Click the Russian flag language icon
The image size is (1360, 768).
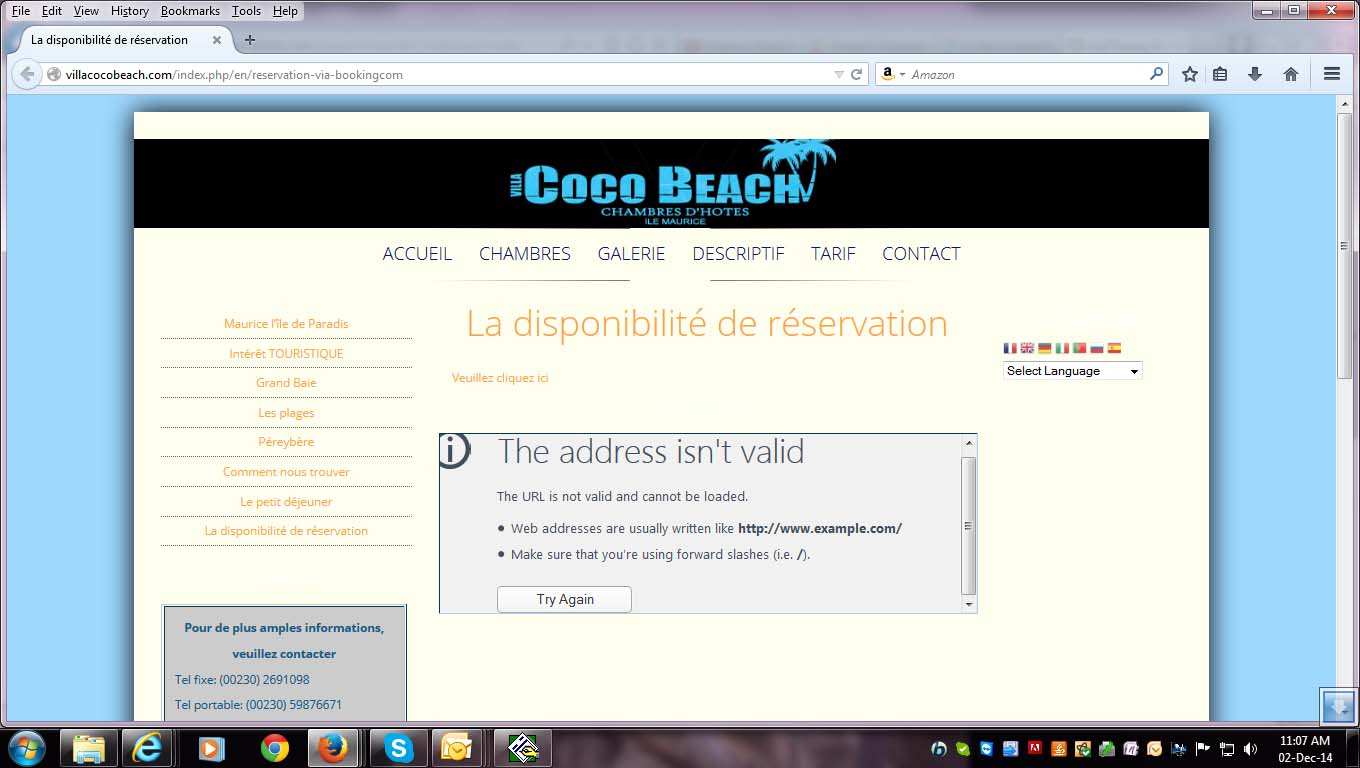click(x=1096, y=348)
